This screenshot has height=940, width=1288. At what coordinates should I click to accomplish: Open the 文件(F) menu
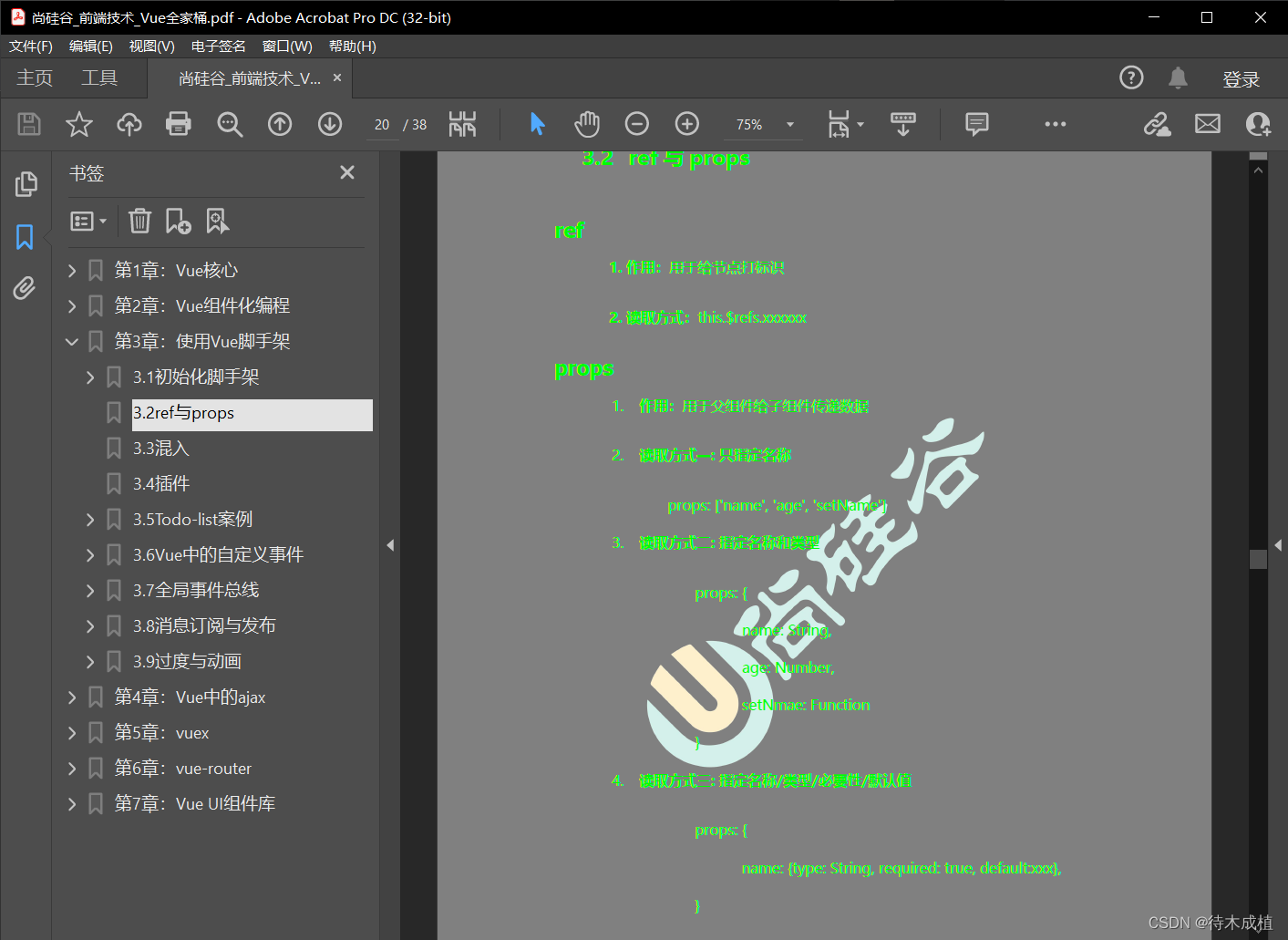(x=31, y=46)
